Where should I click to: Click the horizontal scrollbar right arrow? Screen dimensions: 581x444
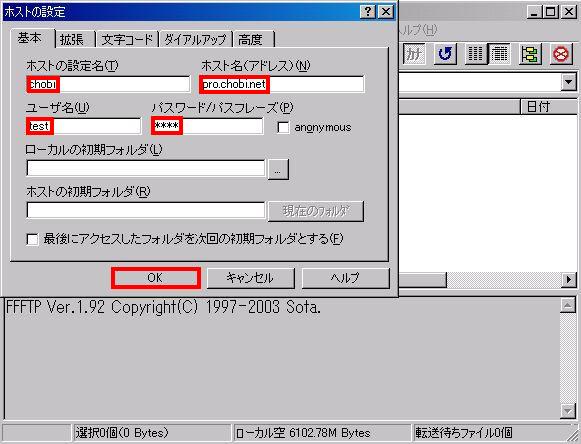point(569,280)
